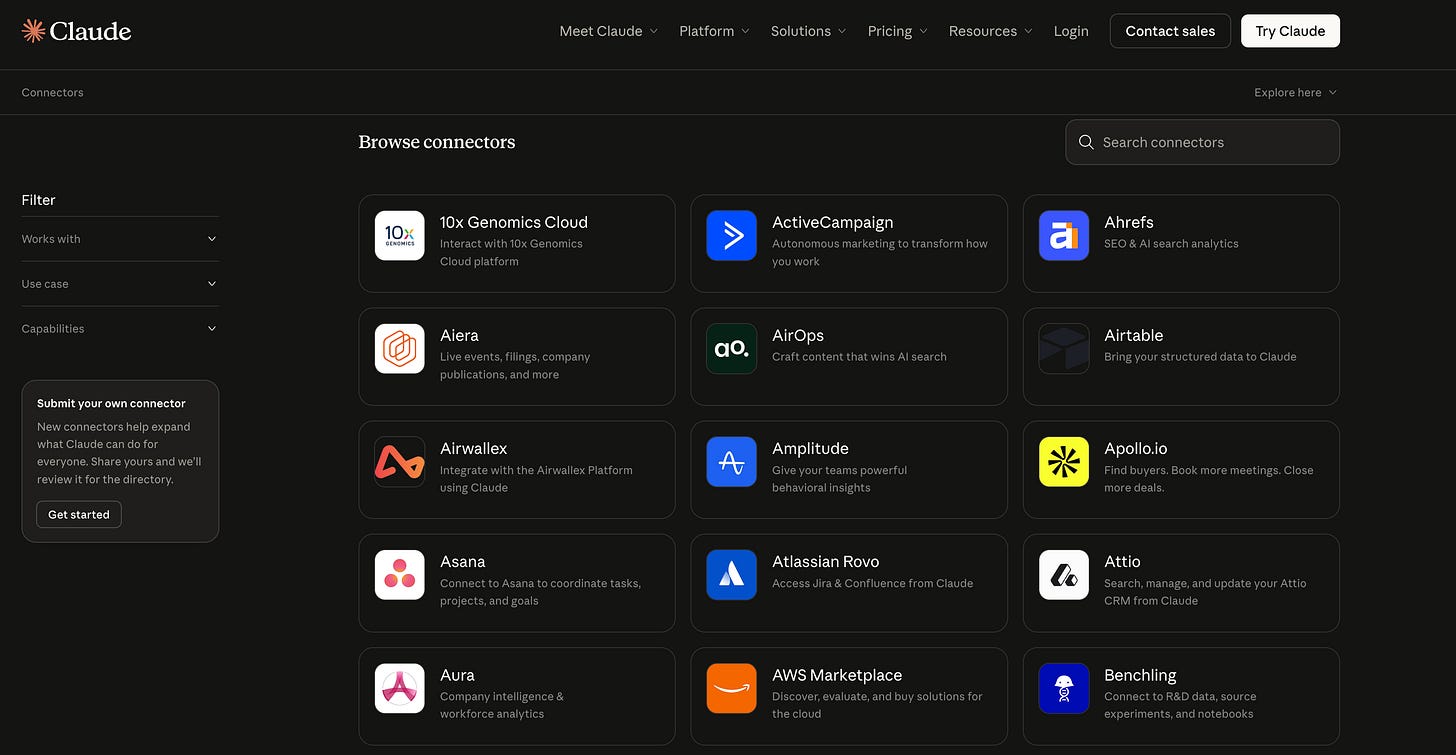Click the 'Submit your own connector' heading

pos(111,404)
